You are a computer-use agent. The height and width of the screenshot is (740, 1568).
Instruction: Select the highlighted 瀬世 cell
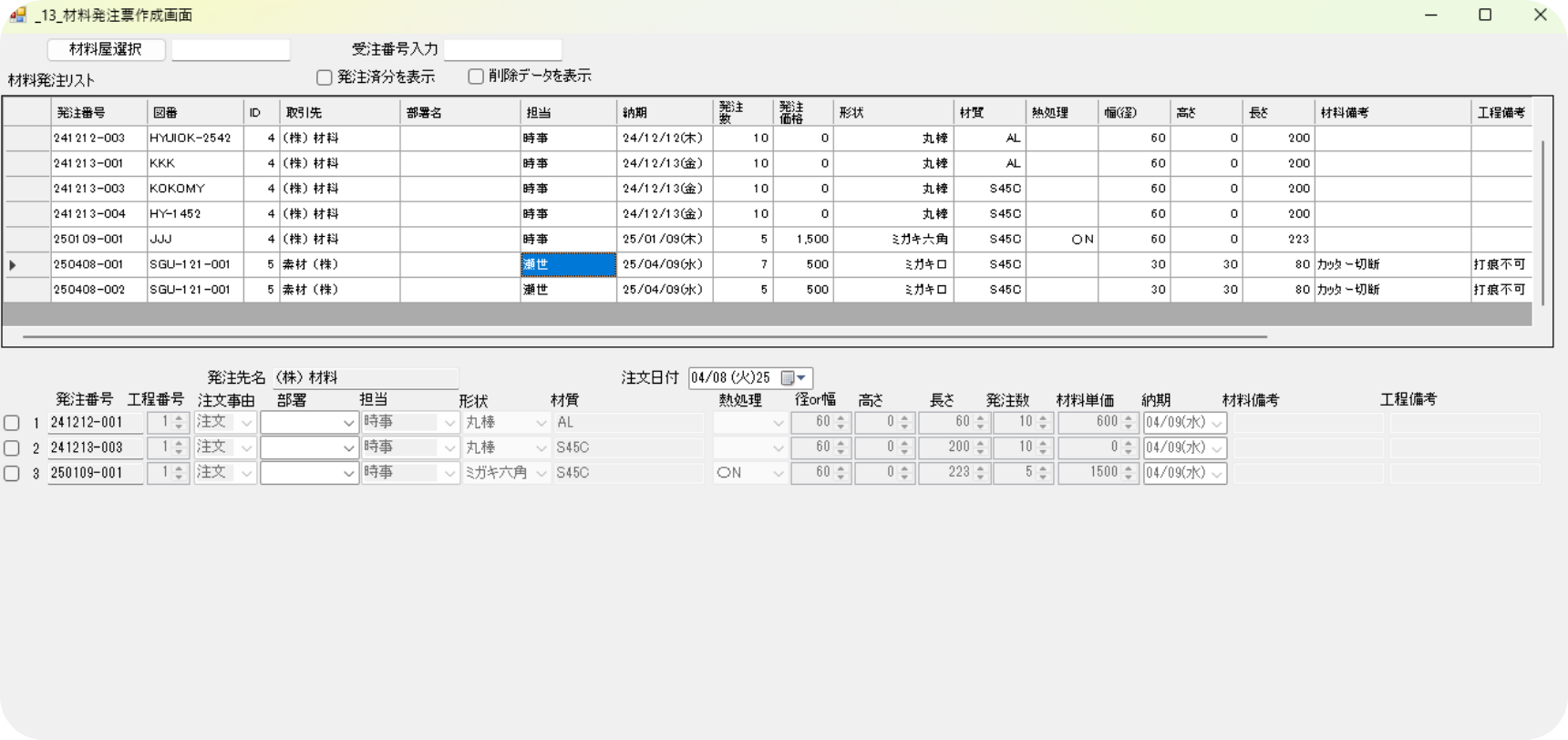point(568,264)
